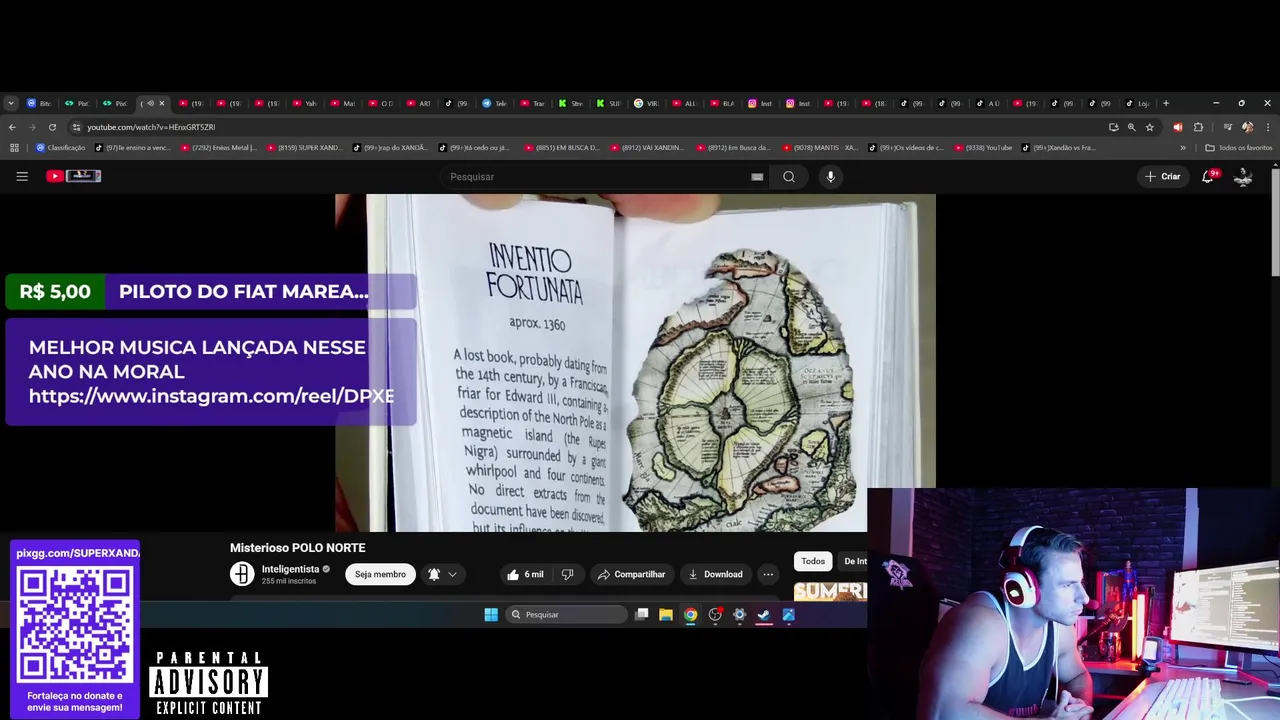Click the Seja membro button
This screenshot has height=720, width=1280.
click(380, 574)
